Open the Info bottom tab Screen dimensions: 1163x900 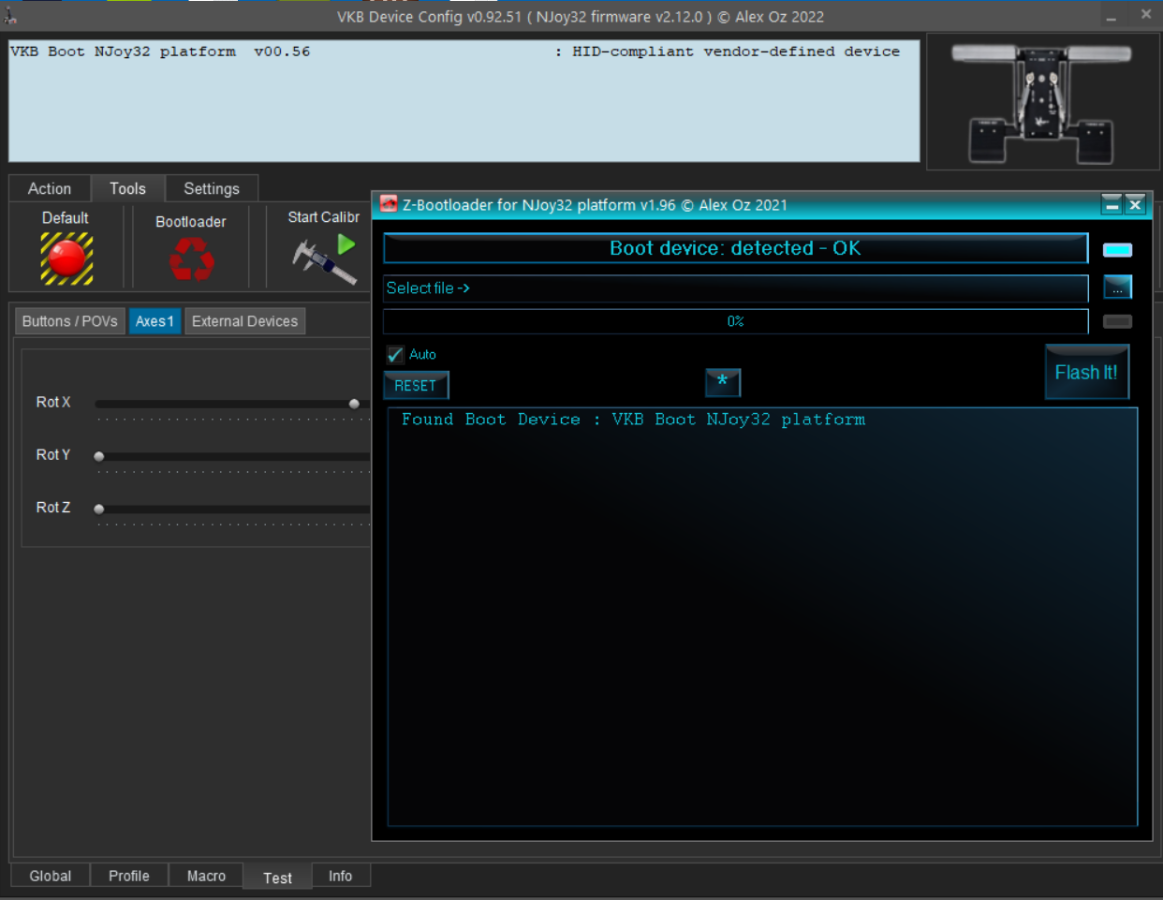pos(340,876)
